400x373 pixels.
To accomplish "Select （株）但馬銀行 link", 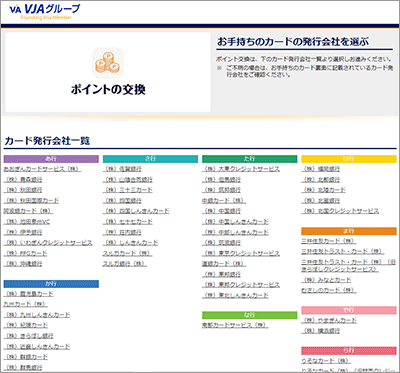I will click(221, 180).
